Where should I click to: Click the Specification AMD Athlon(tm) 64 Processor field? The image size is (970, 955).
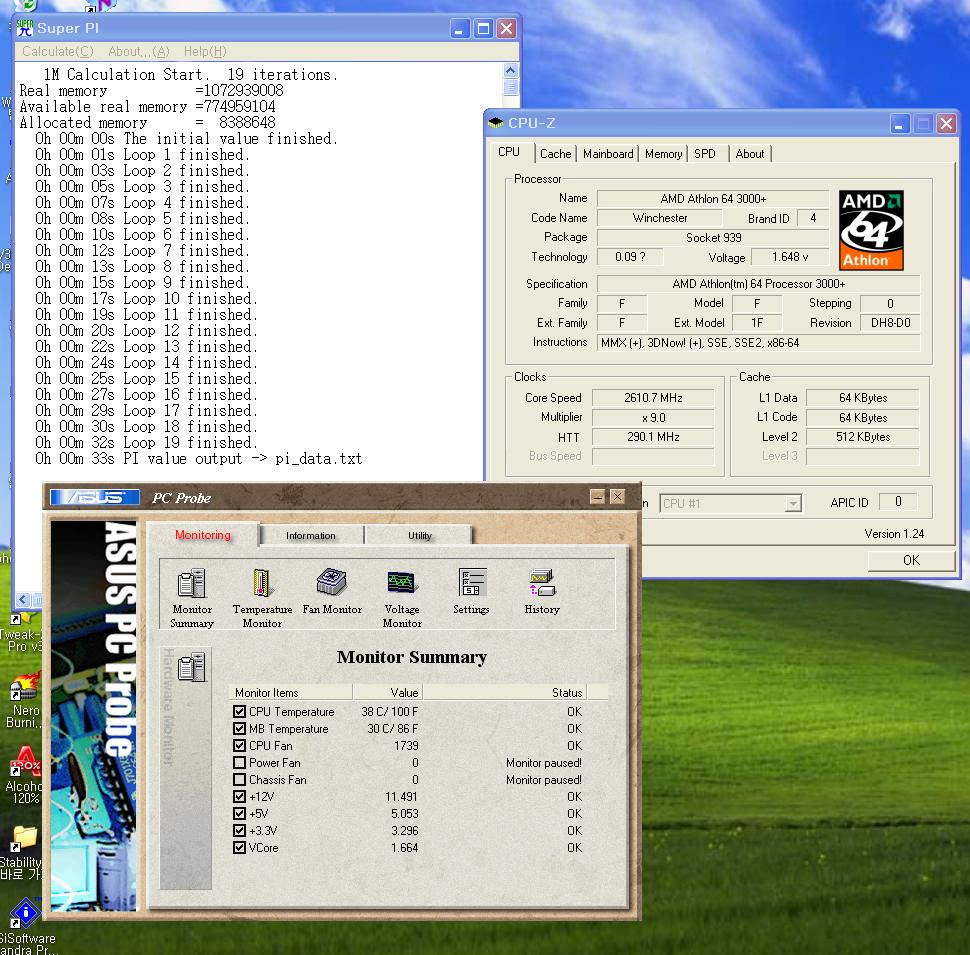click(x=758, y=284)
